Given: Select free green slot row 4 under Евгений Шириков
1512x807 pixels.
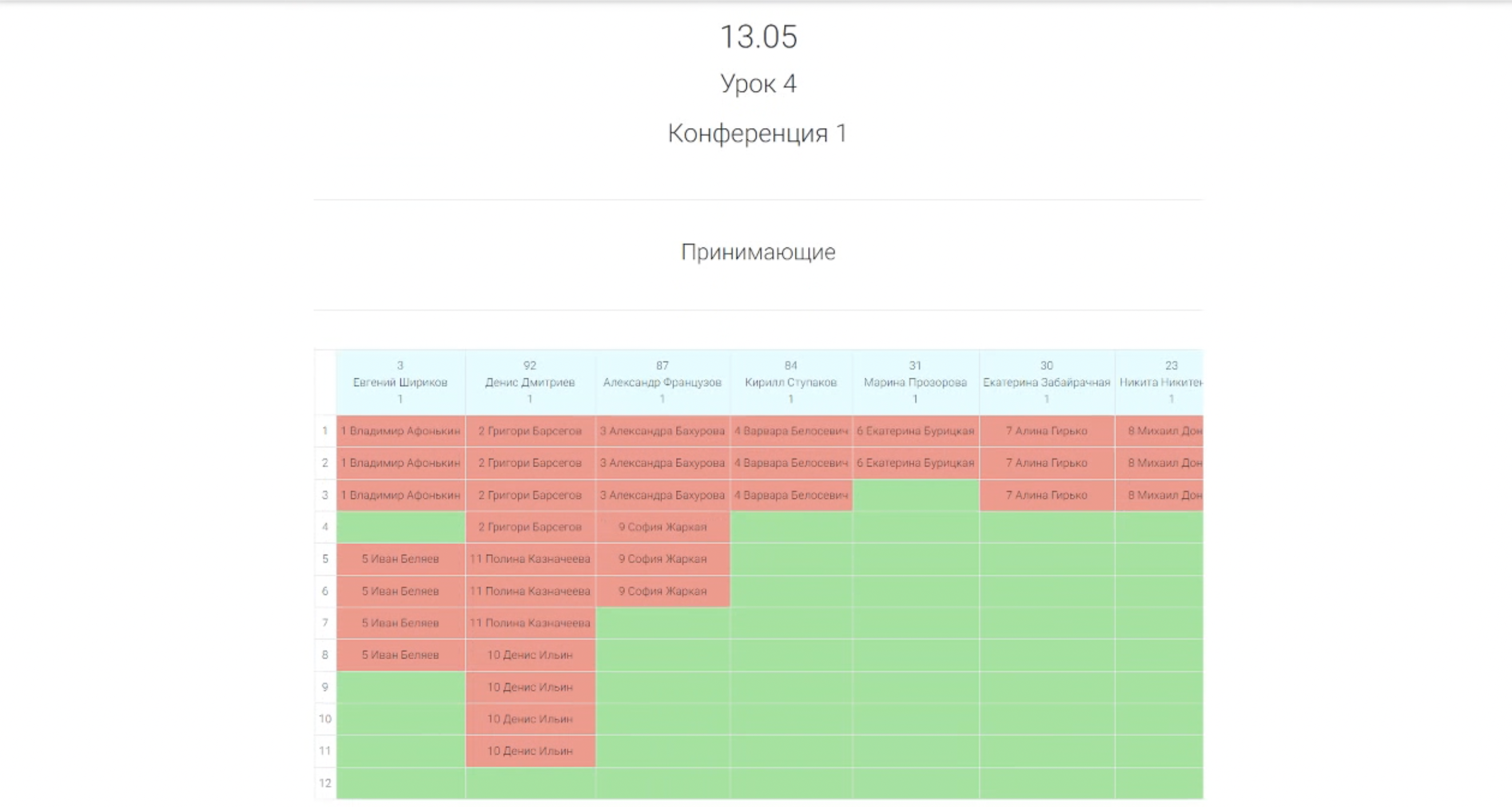Looking at the screenshot, I should coord(401,526).
